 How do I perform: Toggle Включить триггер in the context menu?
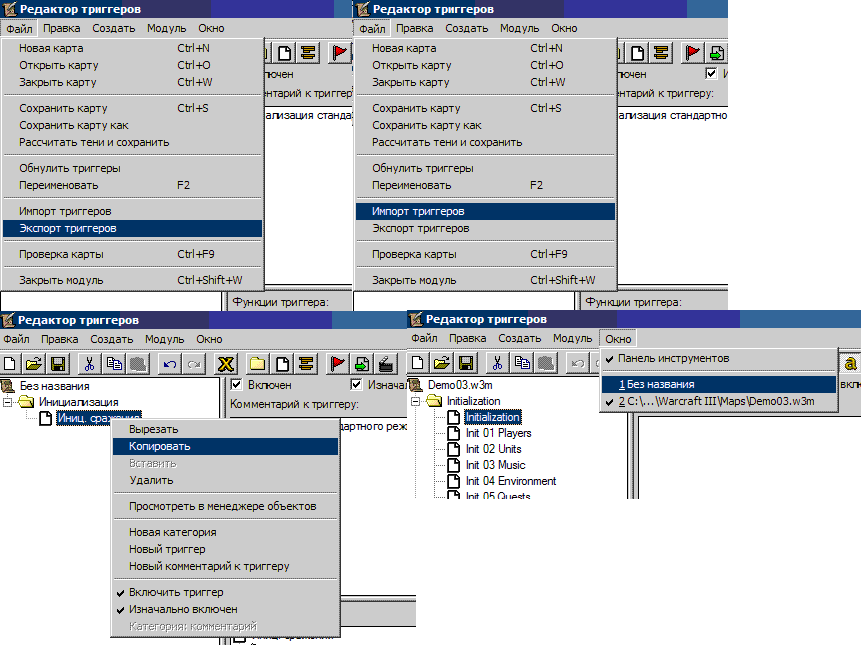(x=175, y=592)
